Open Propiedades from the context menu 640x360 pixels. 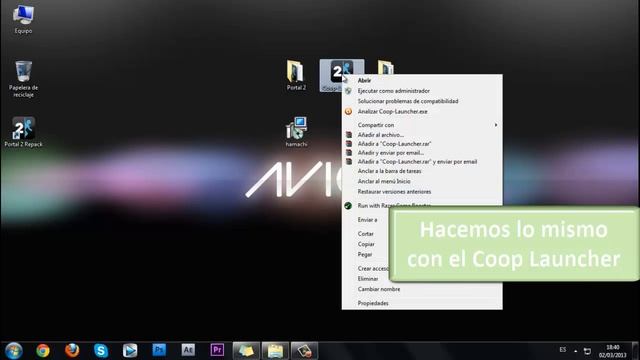coord(422,303)
